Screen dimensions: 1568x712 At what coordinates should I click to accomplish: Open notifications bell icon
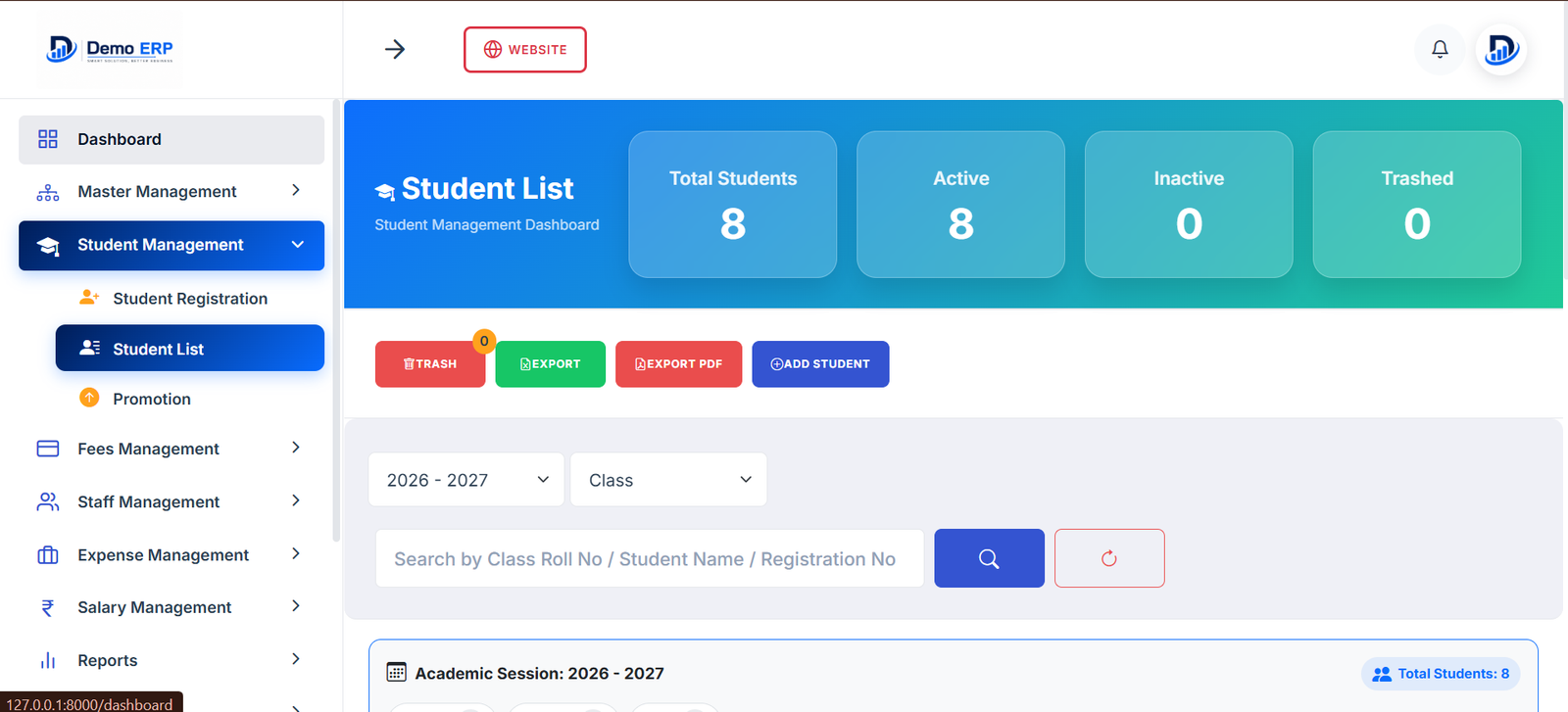pos(1440,49)
